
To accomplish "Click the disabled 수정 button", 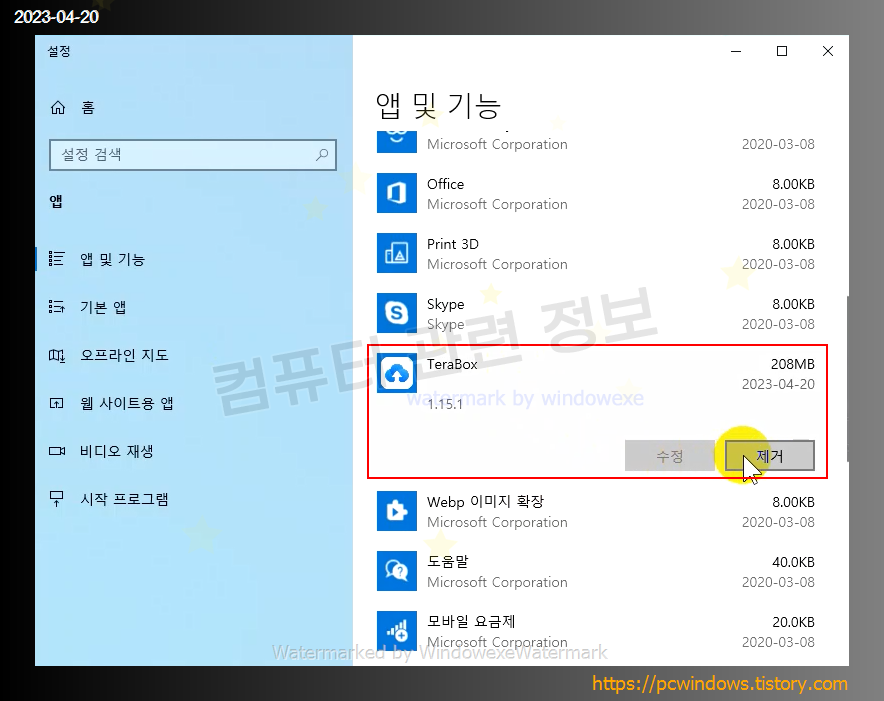I will 670,456.
